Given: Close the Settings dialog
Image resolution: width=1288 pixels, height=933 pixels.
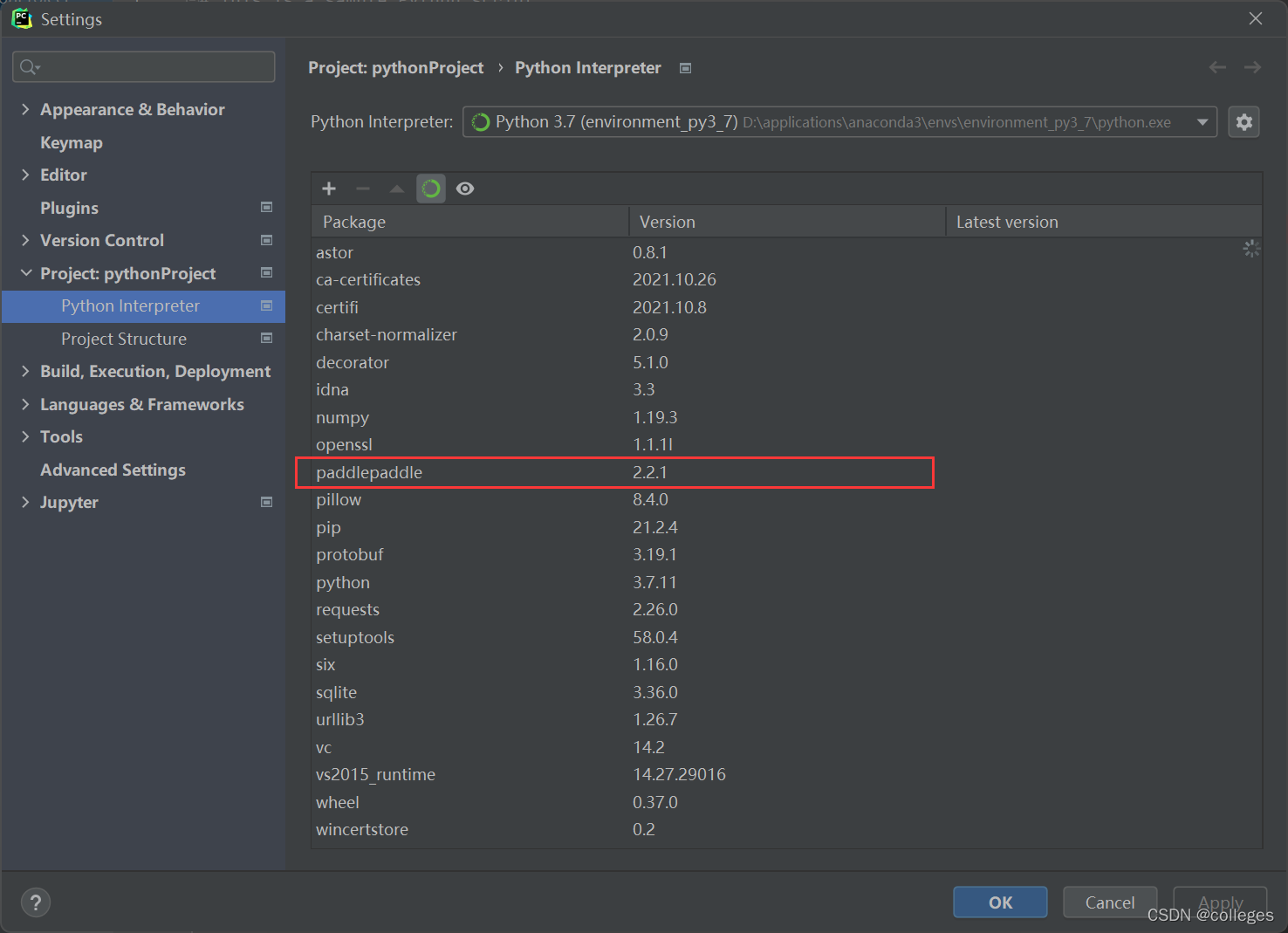Looking at the screenshot, I should coord(1256,18).
